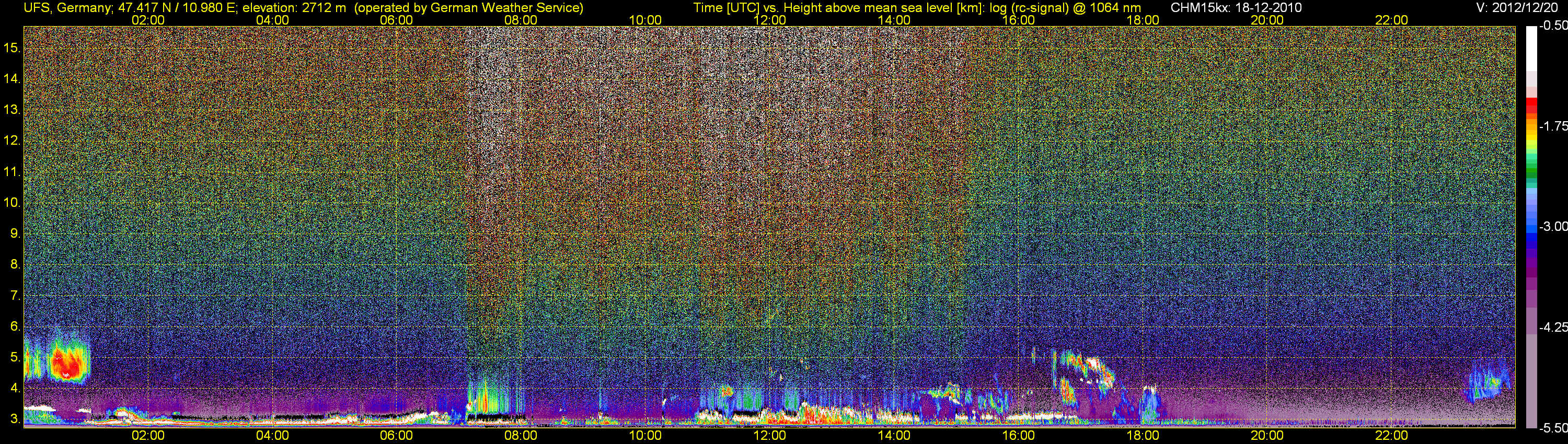Click the 08:00 label on the bottom time axis
1568x444 pixels.
coord(521,436)
